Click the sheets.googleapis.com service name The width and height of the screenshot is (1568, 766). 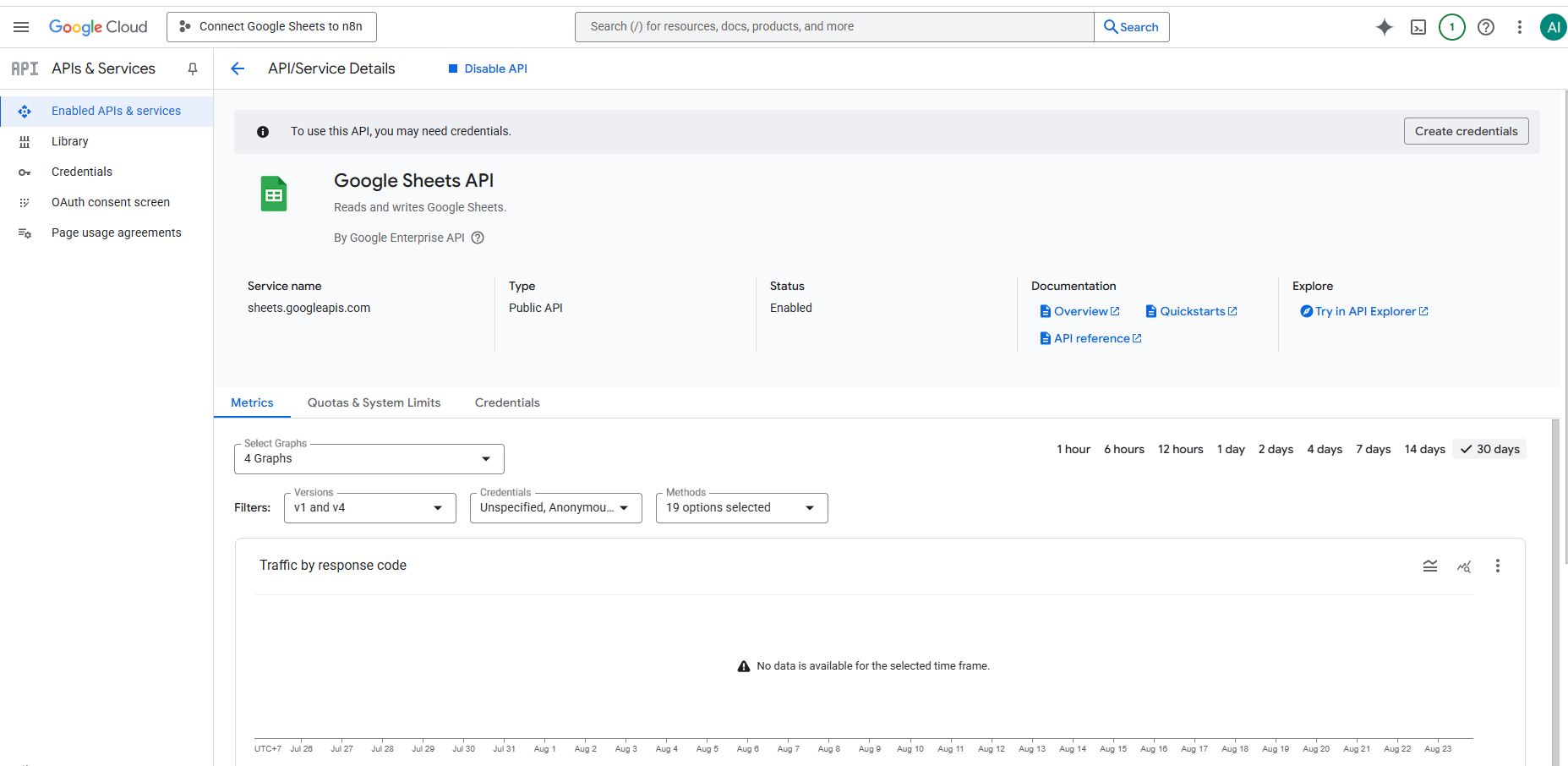[309, 308]
